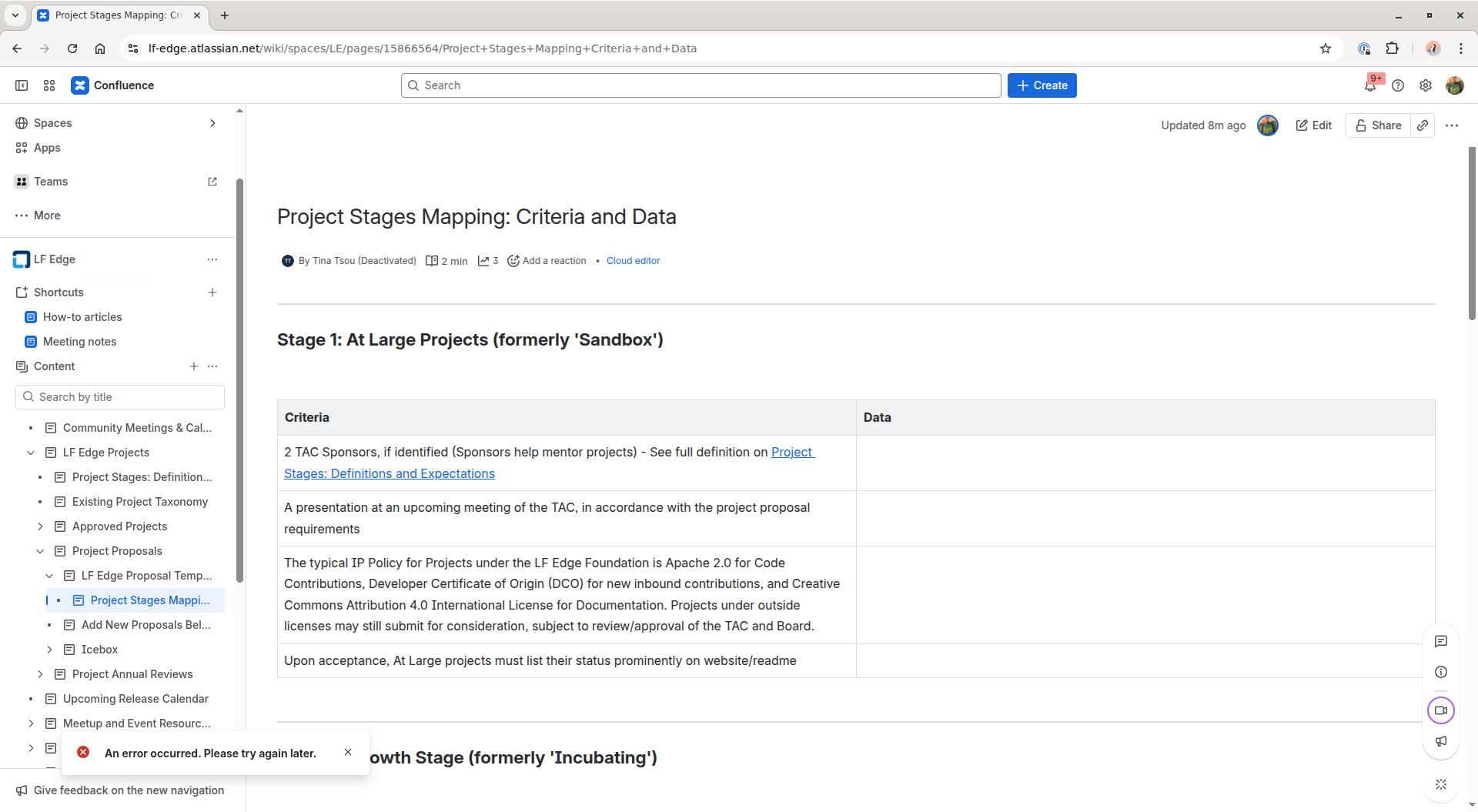
Task: Click the AI sparkle icon at bottom right
Action: pos(1441,784)
